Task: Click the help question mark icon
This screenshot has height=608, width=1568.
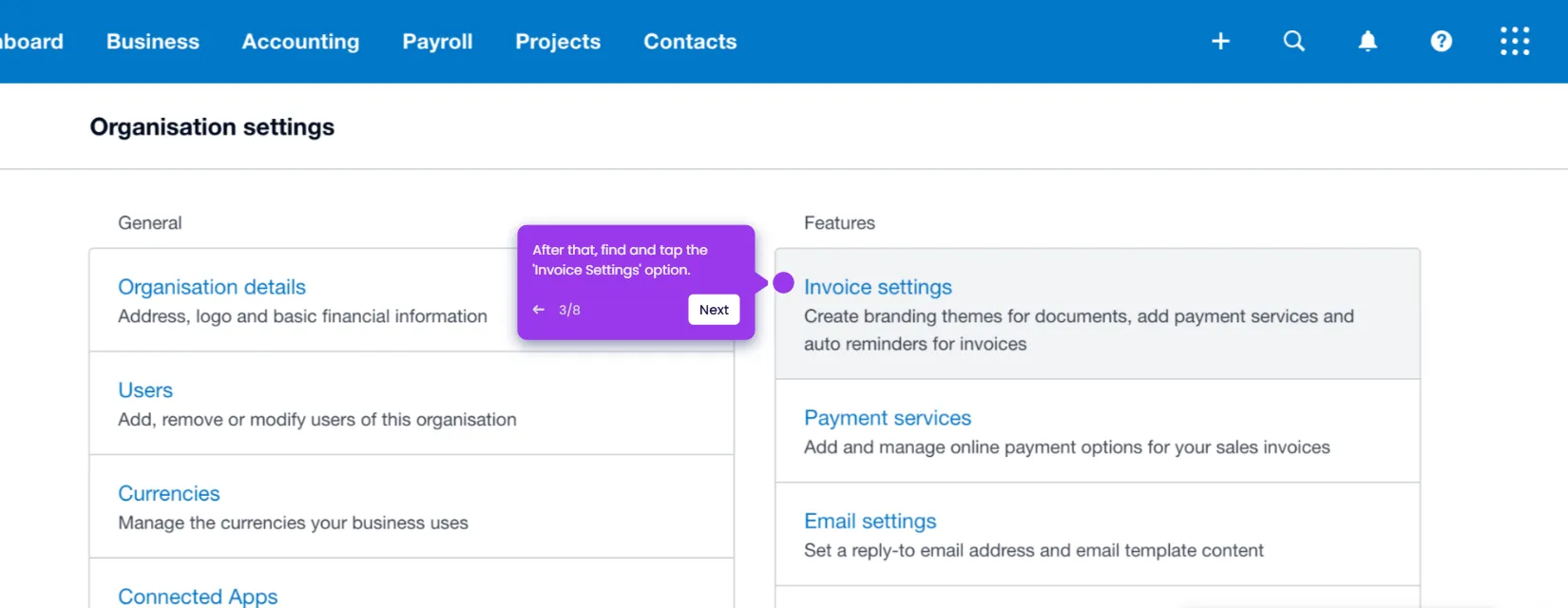Action: pos(1441,41)
